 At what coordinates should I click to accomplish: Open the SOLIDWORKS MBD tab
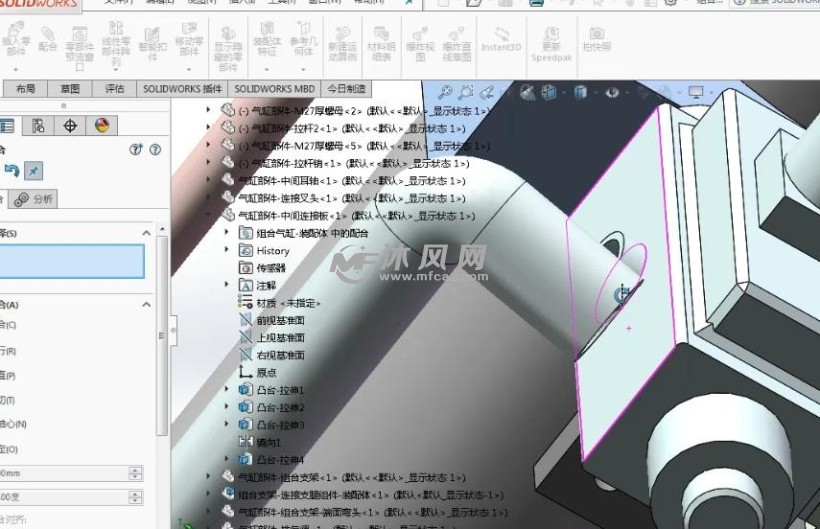click(275, 89)
